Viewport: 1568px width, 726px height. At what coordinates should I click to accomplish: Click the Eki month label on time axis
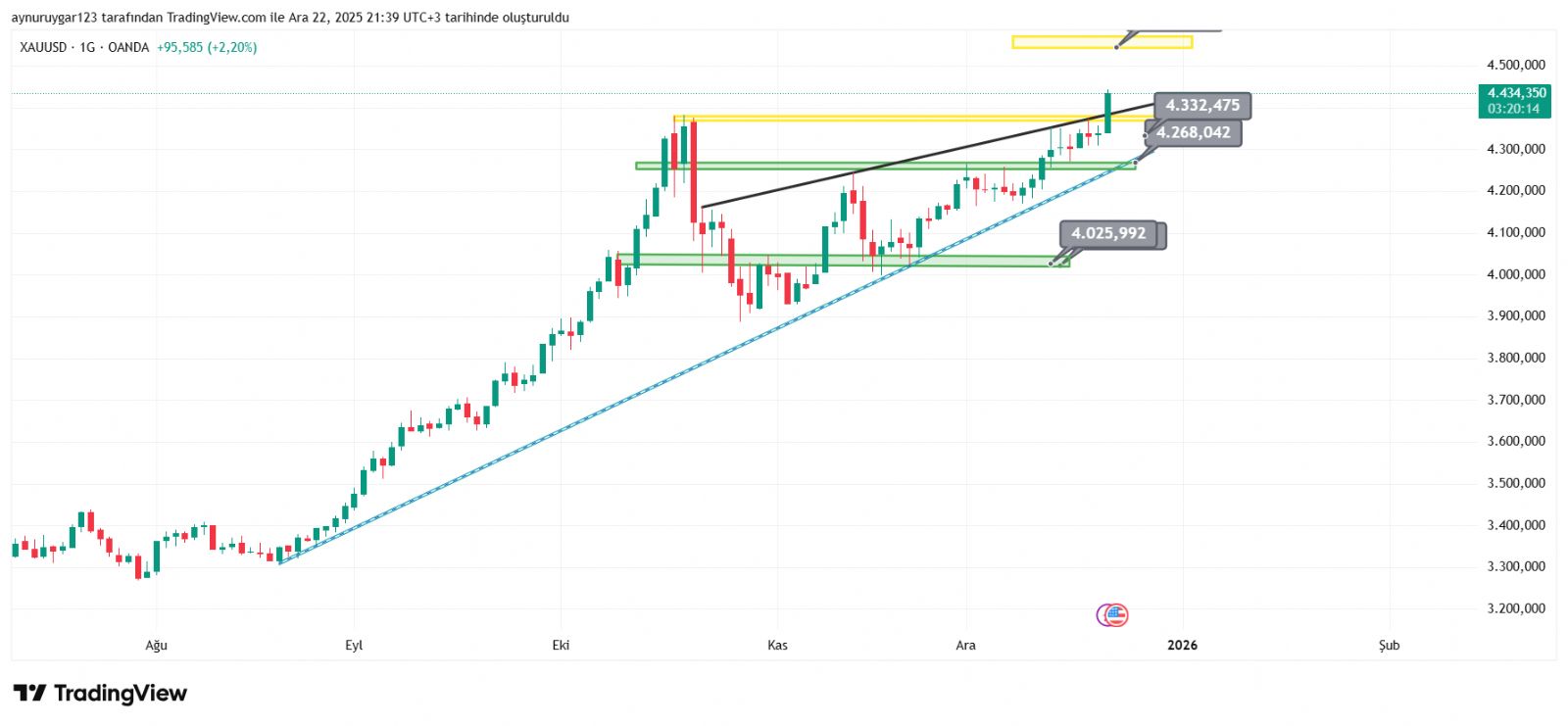point(561,645)
